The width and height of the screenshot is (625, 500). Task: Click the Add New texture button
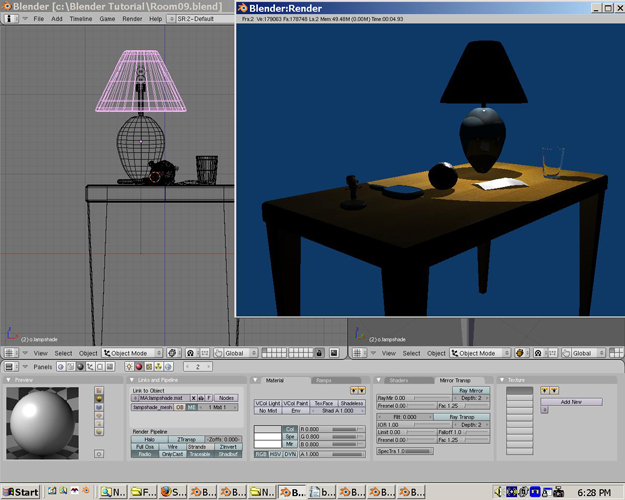pyautogui.click(x=571, y=401)
